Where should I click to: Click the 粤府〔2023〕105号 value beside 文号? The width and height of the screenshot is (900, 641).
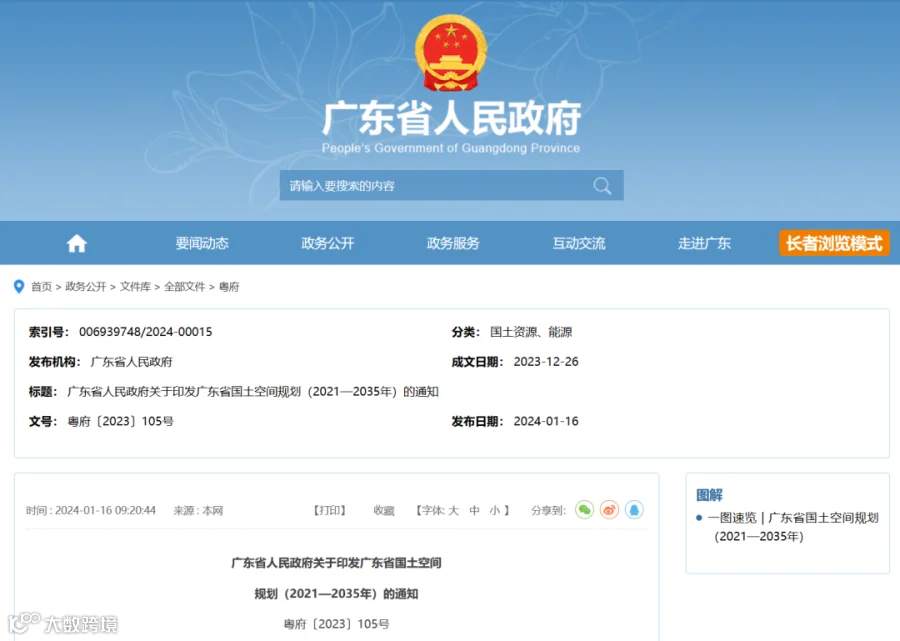point(121,421)
